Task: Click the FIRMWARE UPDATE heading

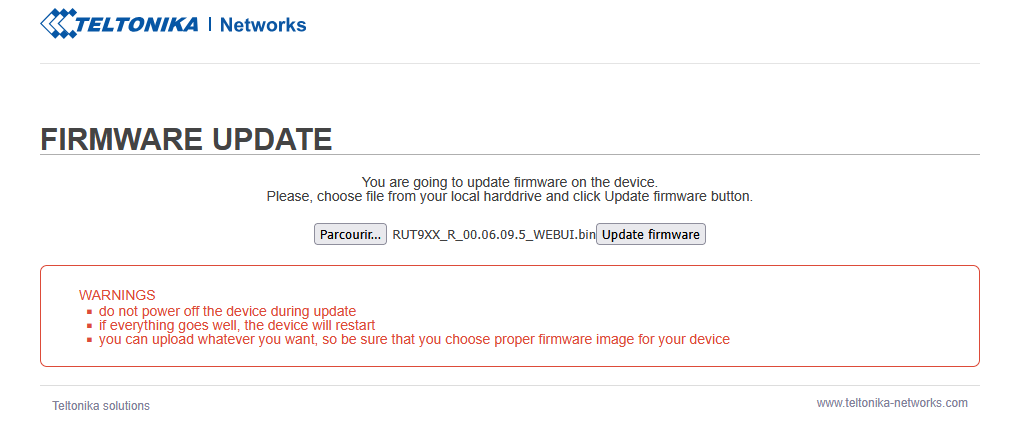Action: coord(186,140)
